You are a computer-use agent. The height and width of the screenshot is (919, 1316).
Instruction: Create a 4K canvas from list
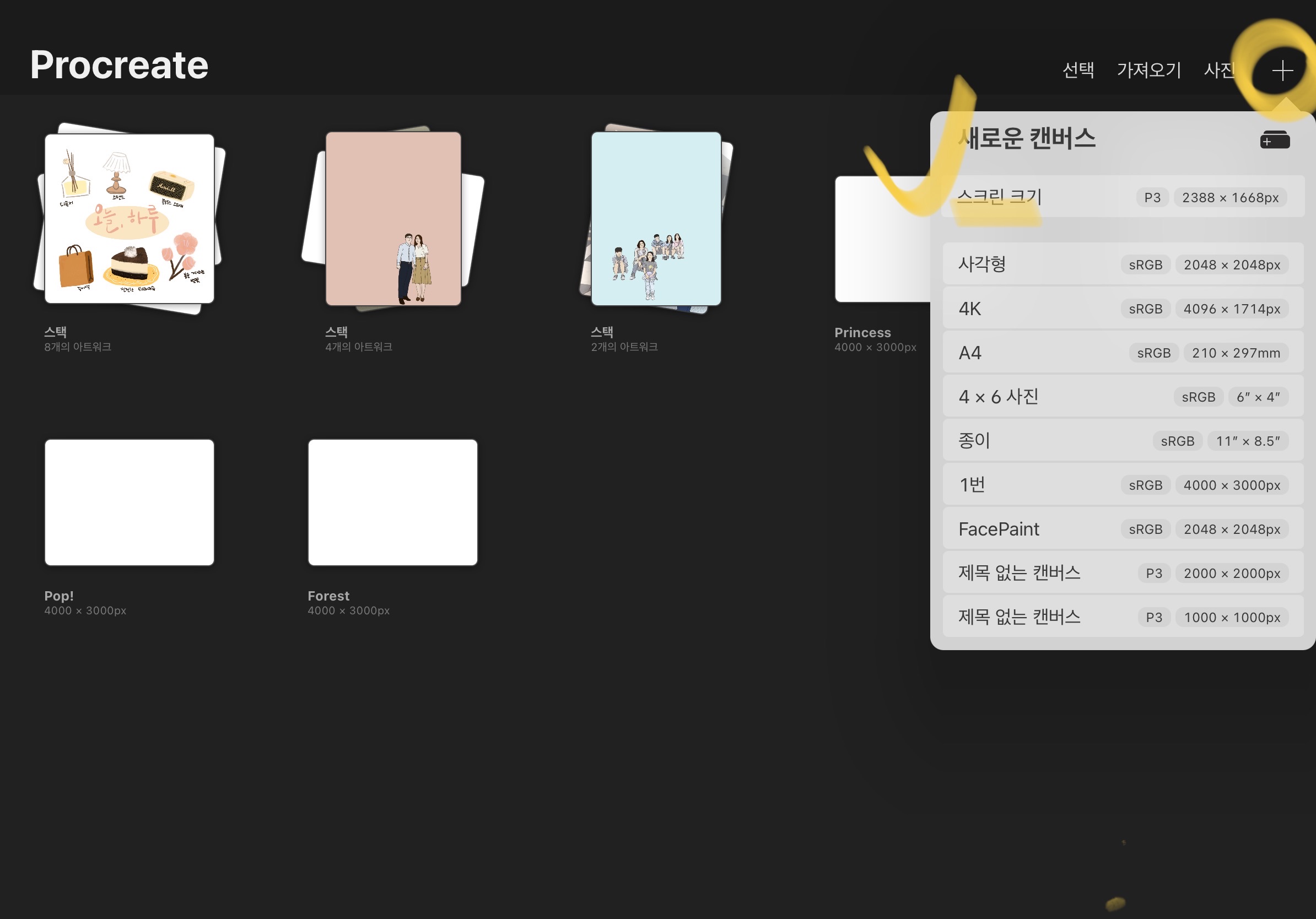click(x=1122, y=309)
